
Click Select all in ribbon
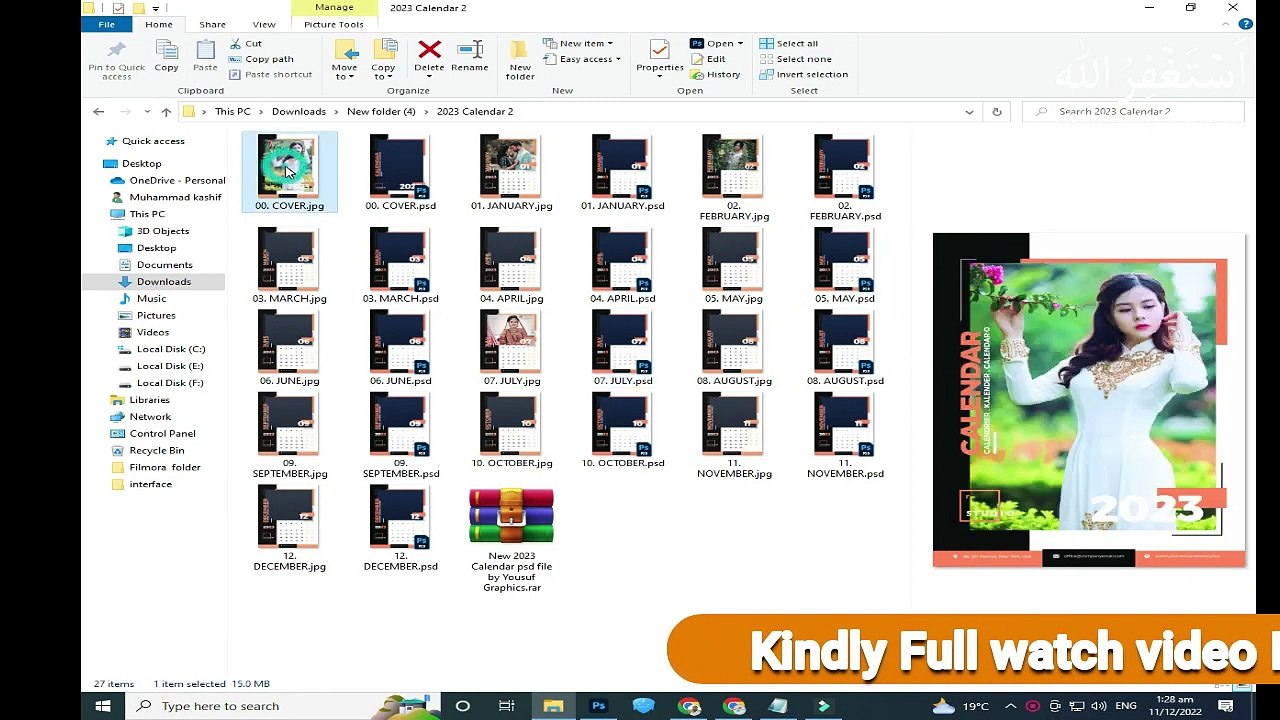tap(789, 43)
